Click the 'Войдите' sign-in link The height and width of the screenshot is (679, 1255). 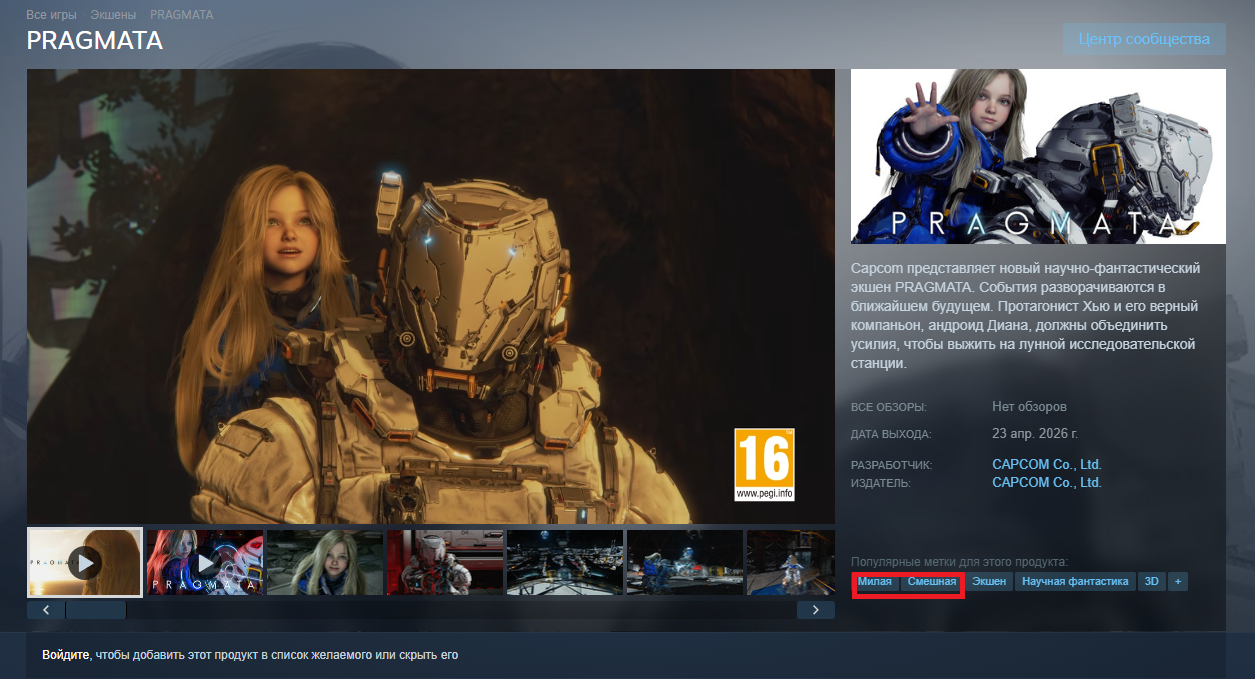(x=66, y=655)
